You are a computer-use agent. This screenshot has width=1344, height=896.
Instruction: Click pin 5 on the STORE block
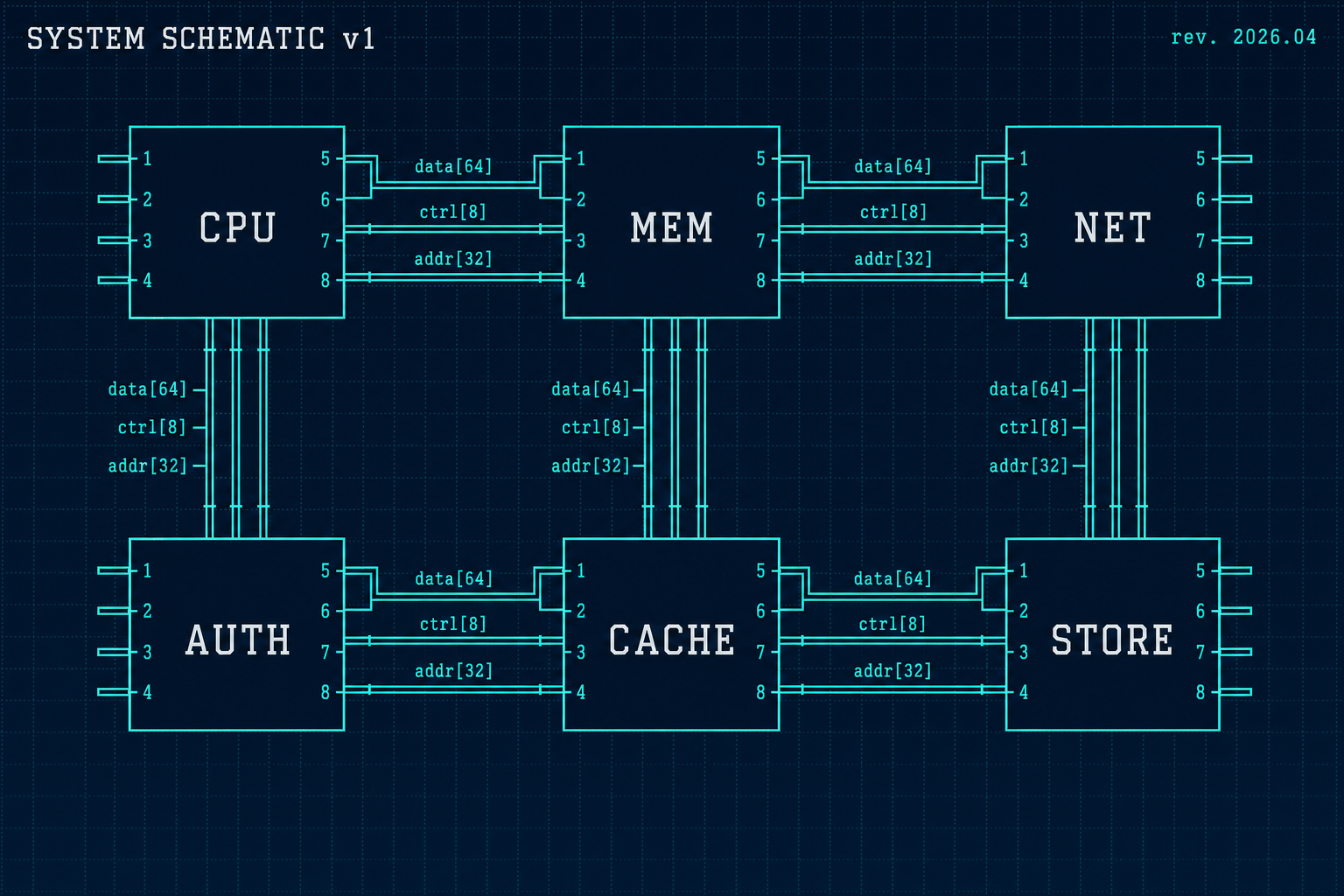coord(1200,570)
